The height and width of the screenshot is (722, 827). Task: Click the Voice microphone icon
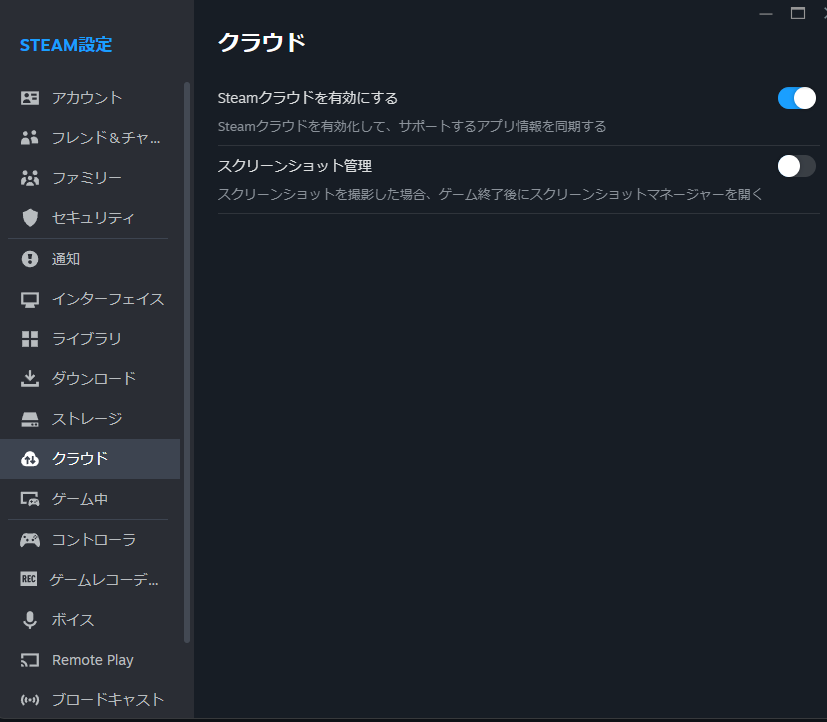tap(30, 620)
